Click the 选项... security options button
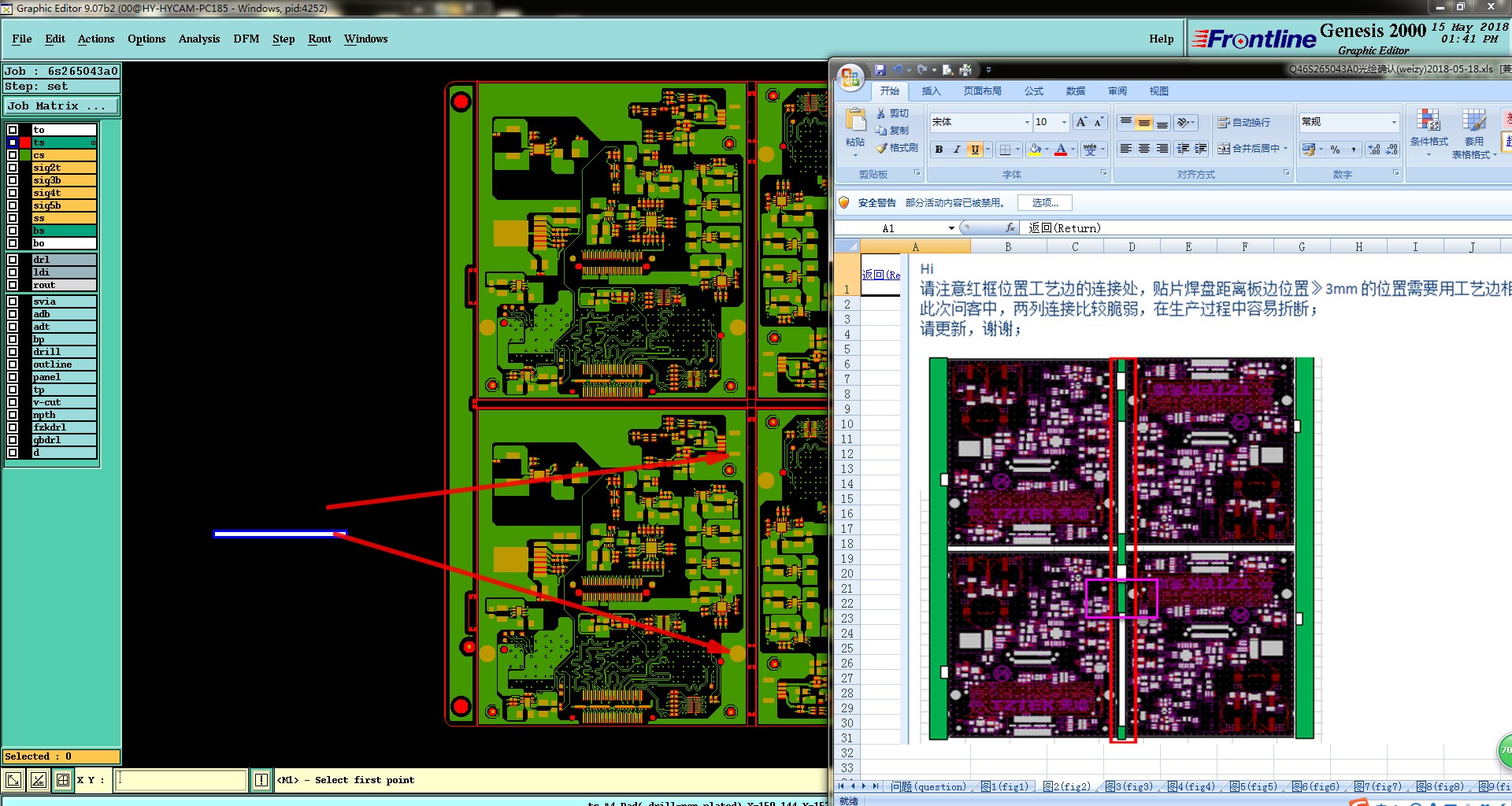1512x806 pixels. [1045, 203]
